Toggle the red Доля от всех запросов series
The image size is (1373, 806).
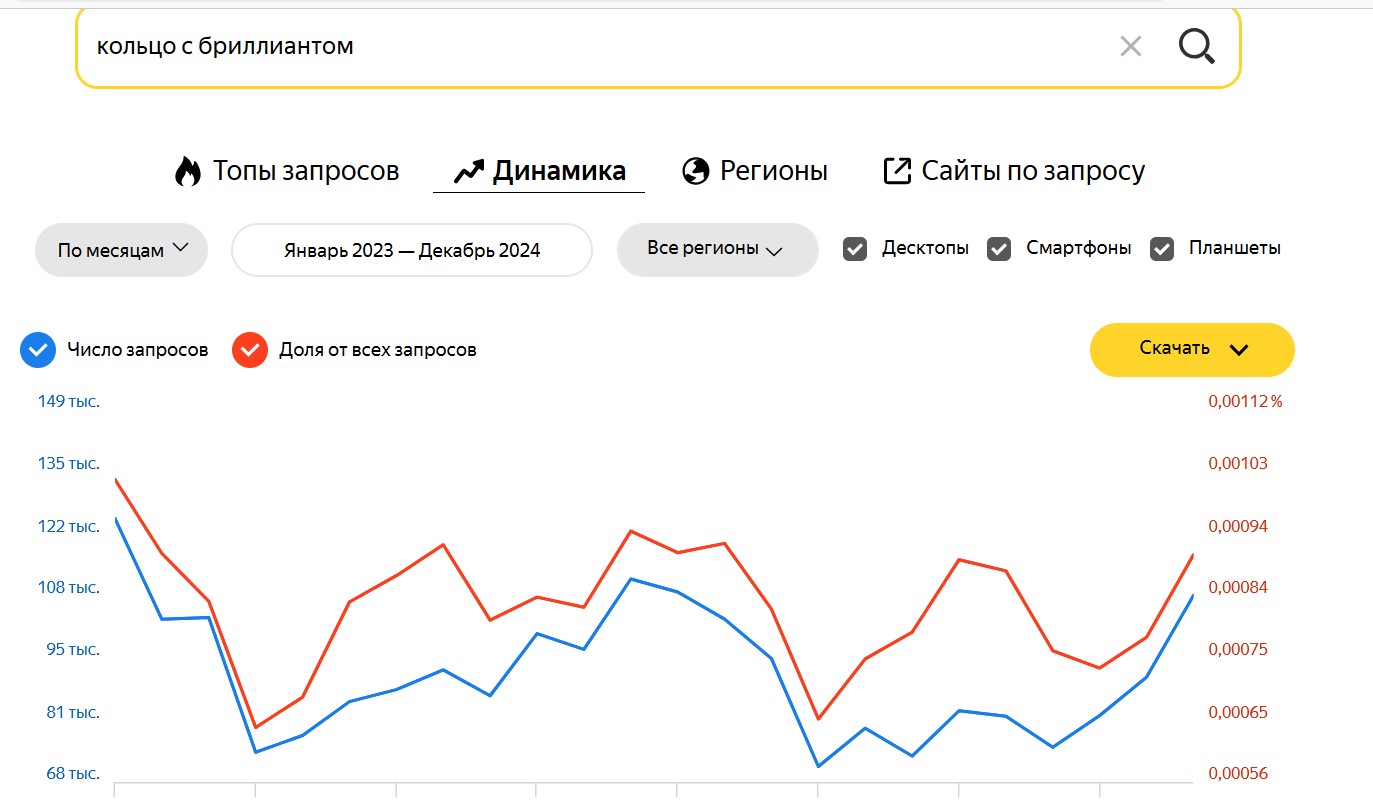point(250,350)
